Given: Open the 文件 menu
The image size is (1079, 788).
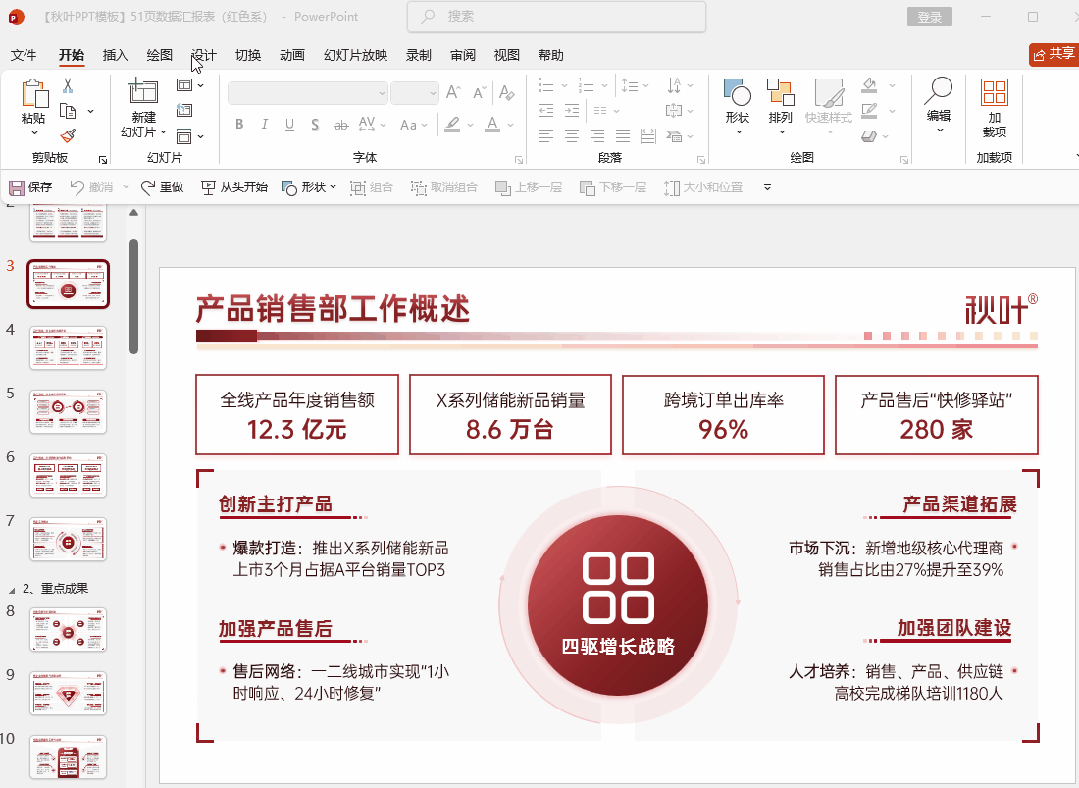Looking at the screenshot, I should 23,55.
